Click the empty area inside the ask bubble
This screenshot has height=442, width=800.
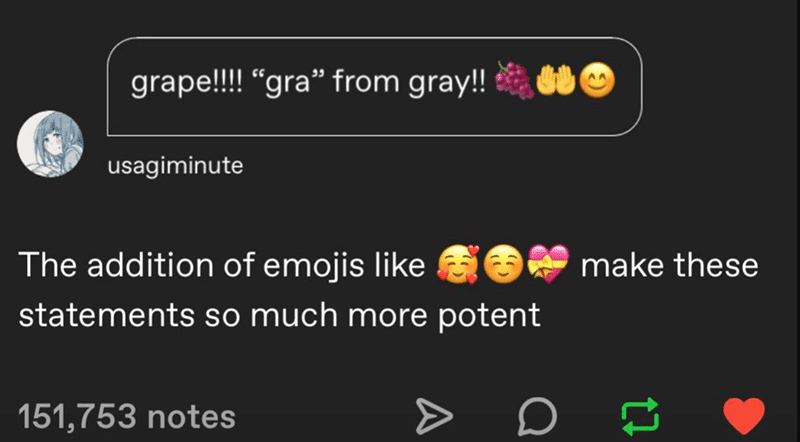tap(374, 117)
